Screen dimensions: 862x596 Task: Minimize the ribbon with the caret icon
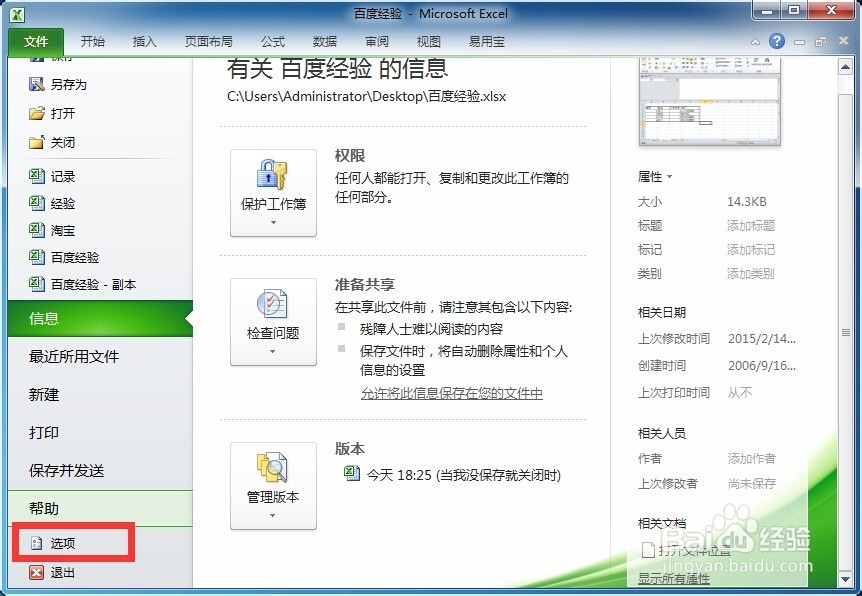coord(756,42)
